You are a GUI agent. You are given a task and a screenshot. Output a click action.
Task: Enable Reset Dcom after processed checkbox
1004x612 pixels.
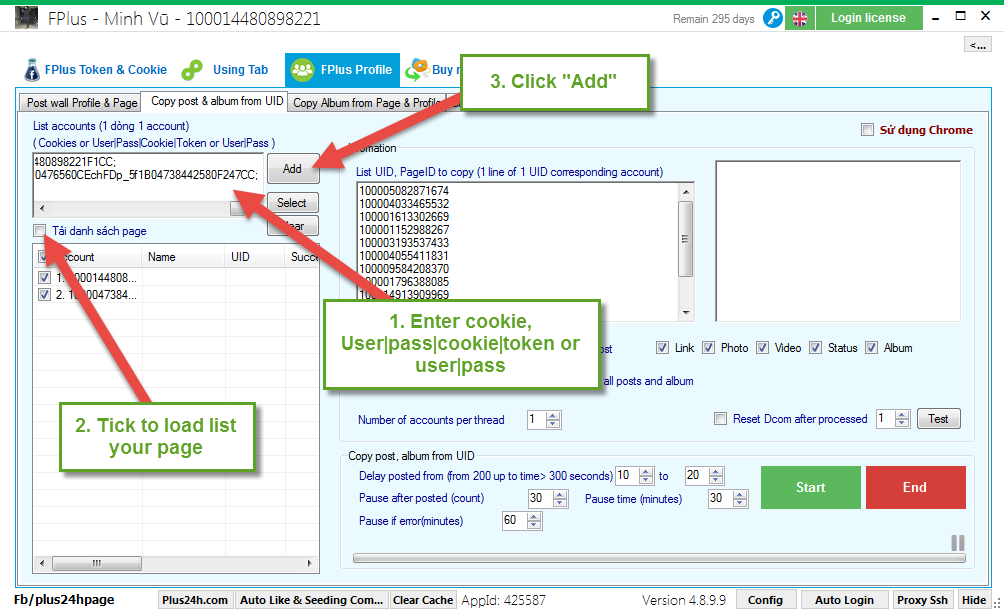(721, 419)
